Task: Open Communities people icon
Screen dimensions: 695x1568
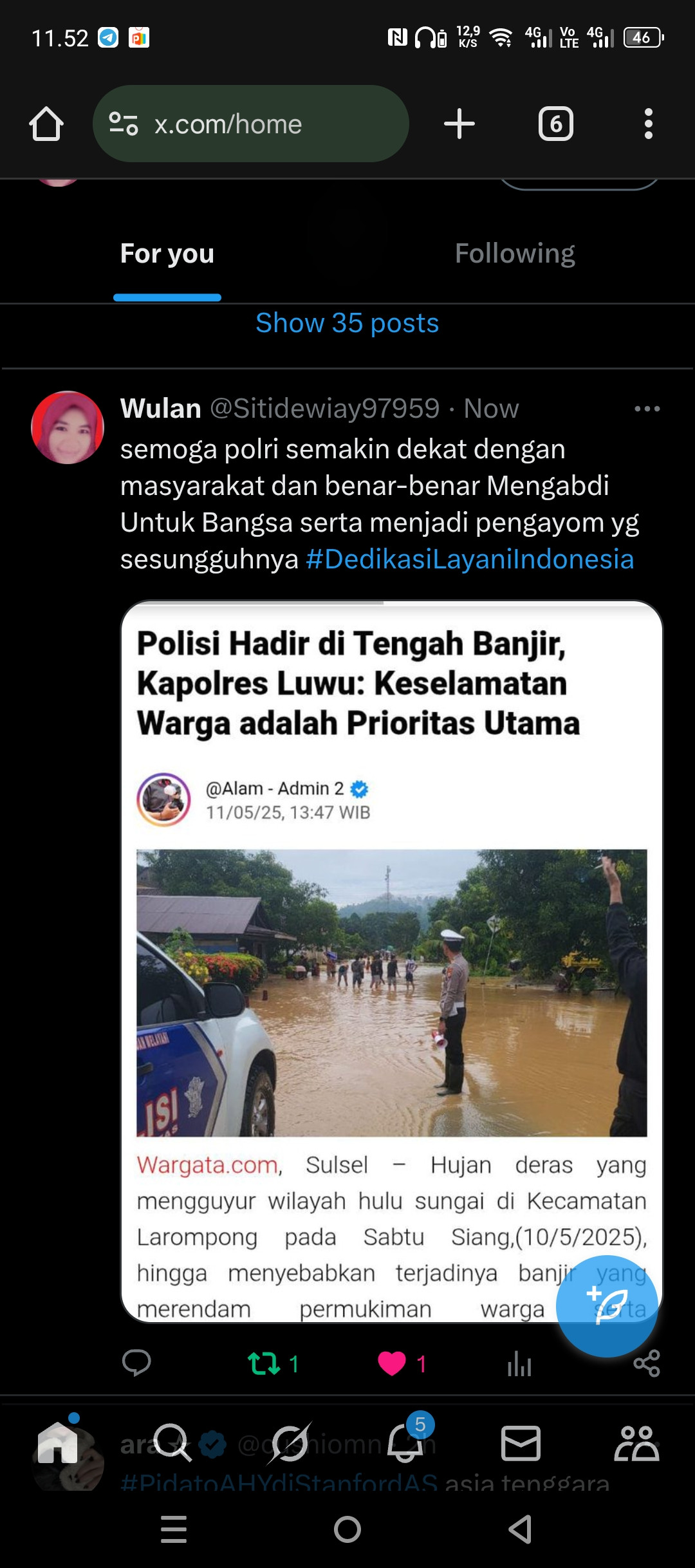Action: click(x=636, y=1443)
